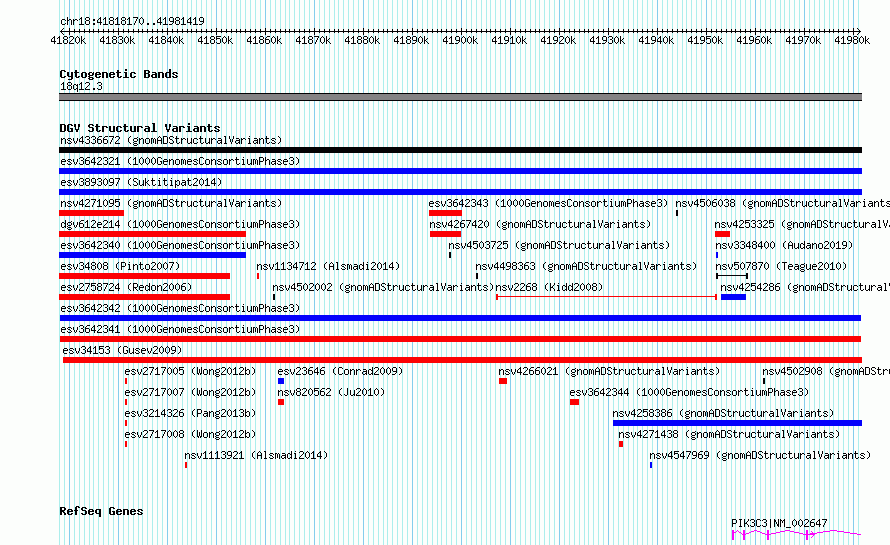Screen dimensions: 890x545
Task: Open the nsv4271095 variant label
Action: [x=171, y=203]
